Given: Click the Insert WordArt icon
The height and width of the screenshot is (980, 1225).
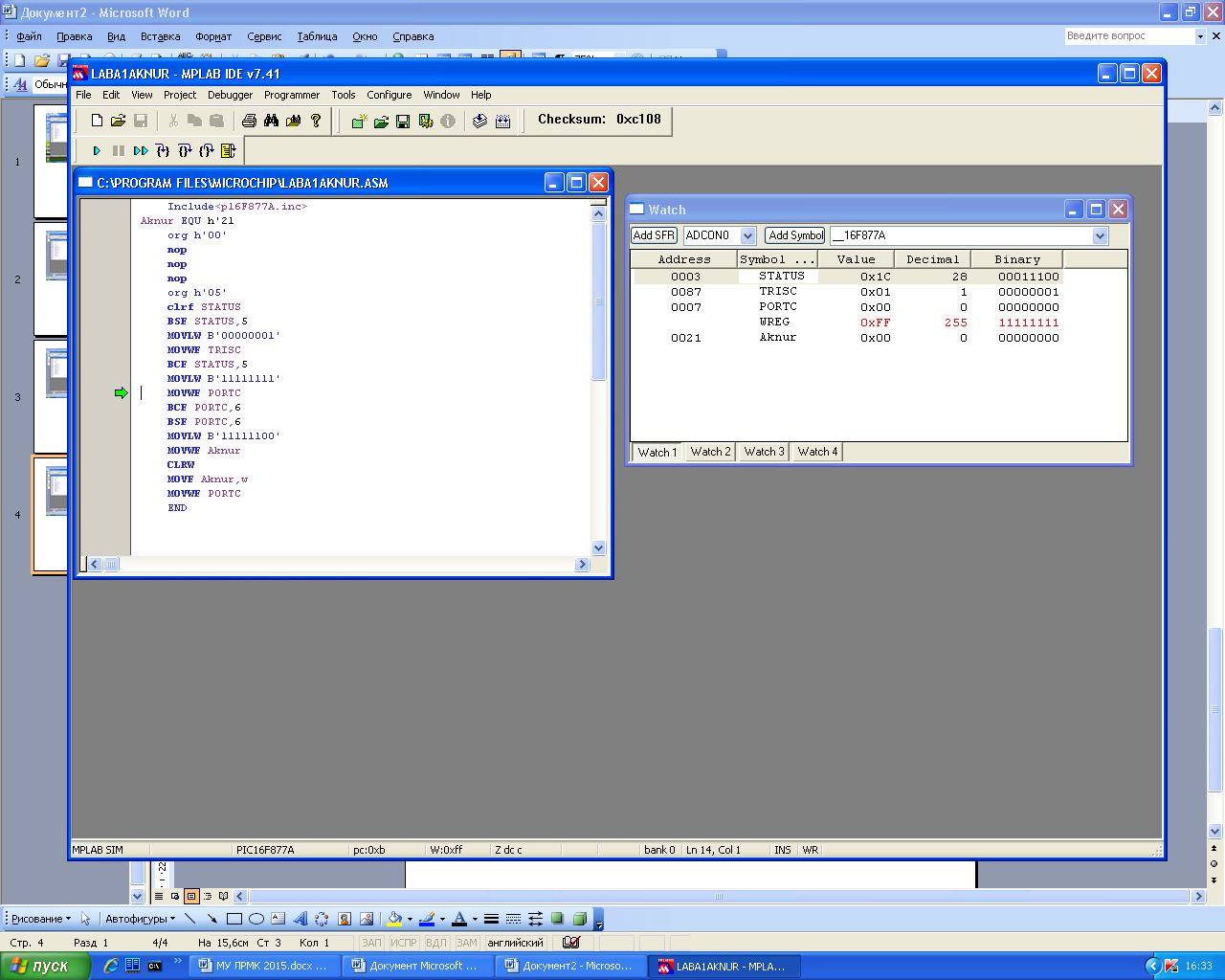Looking at the screenshot, I should pos(300,919).
